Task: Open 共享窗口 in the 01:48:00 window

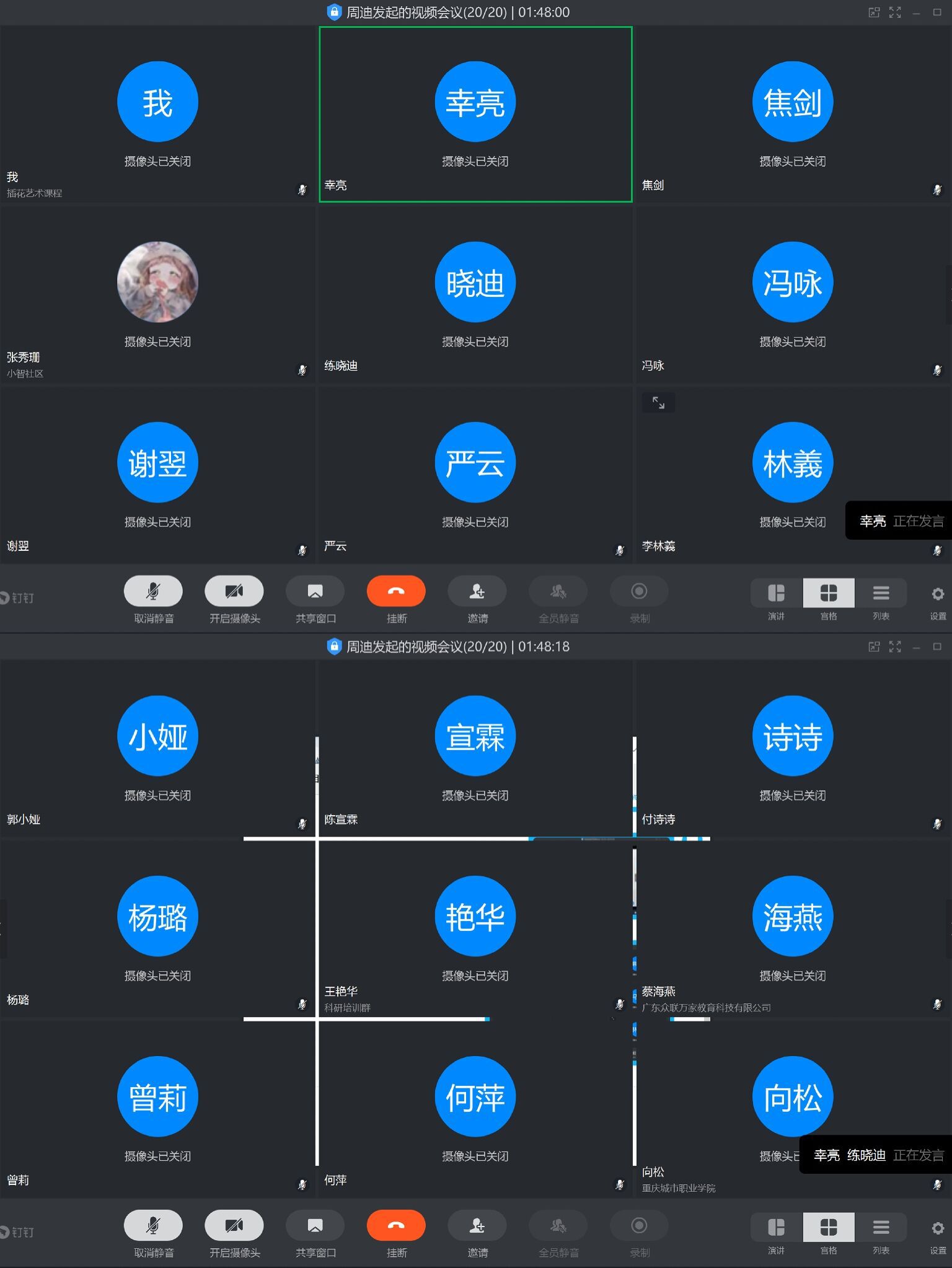Action: [315, 592]
